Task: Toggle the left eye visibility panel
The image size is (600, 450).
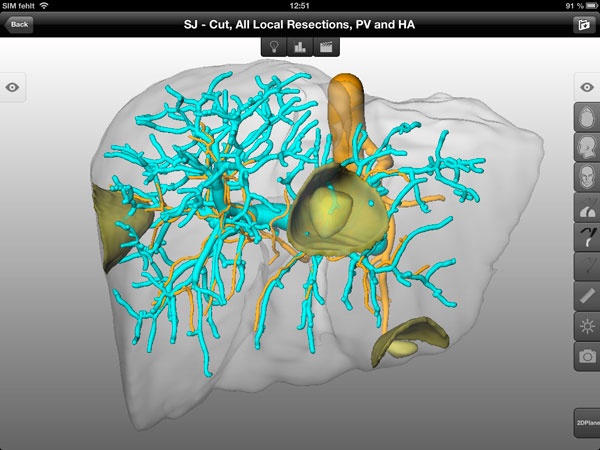Action: pos(12,87)
